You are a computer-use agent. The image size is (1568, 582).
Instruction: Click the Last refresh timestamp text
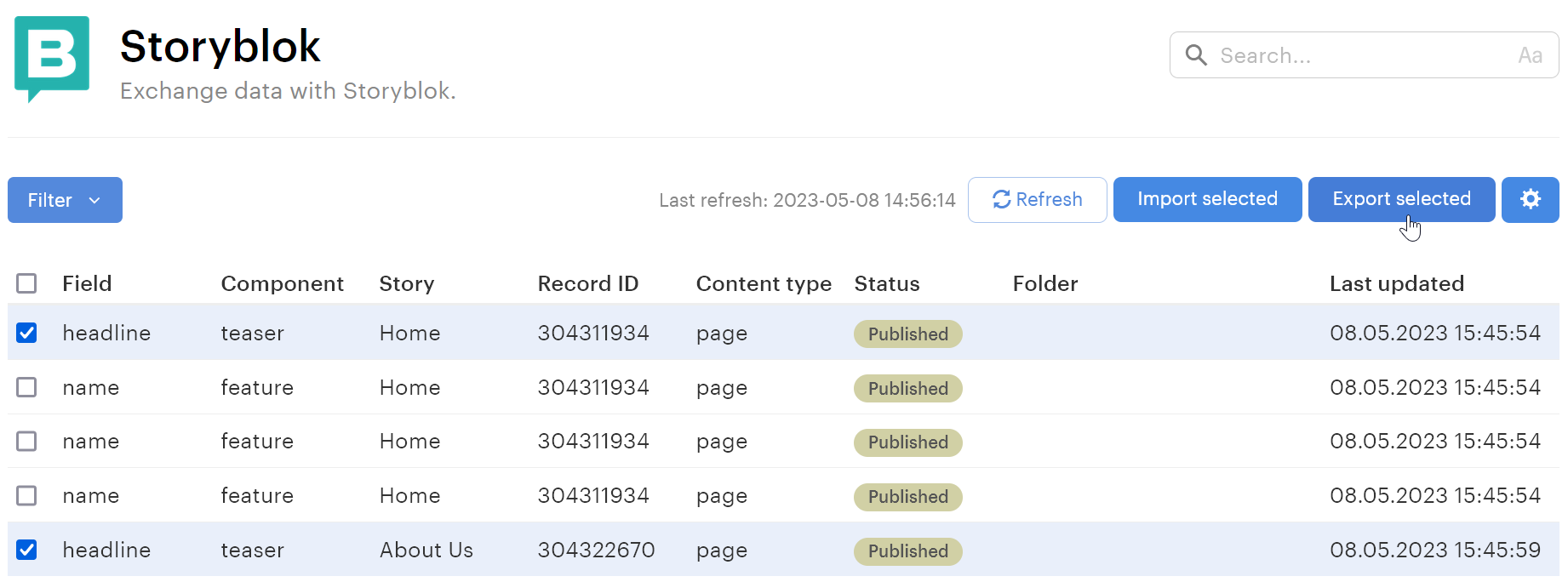pyautogui.click(x=807, y=200)
